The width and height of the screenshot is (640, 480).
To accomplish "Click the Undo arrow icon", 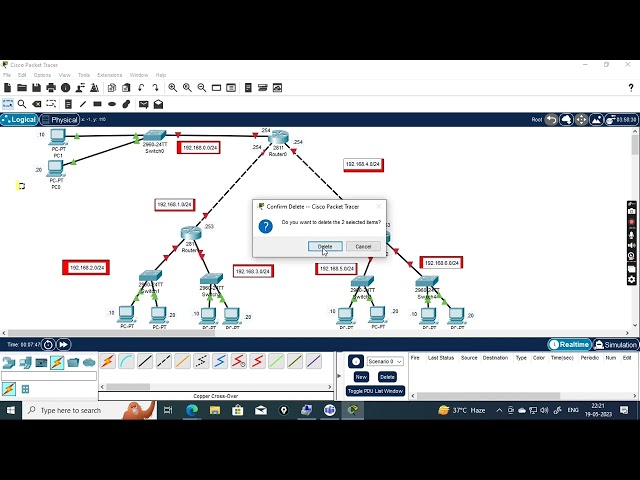I will (x=141, y=88).
